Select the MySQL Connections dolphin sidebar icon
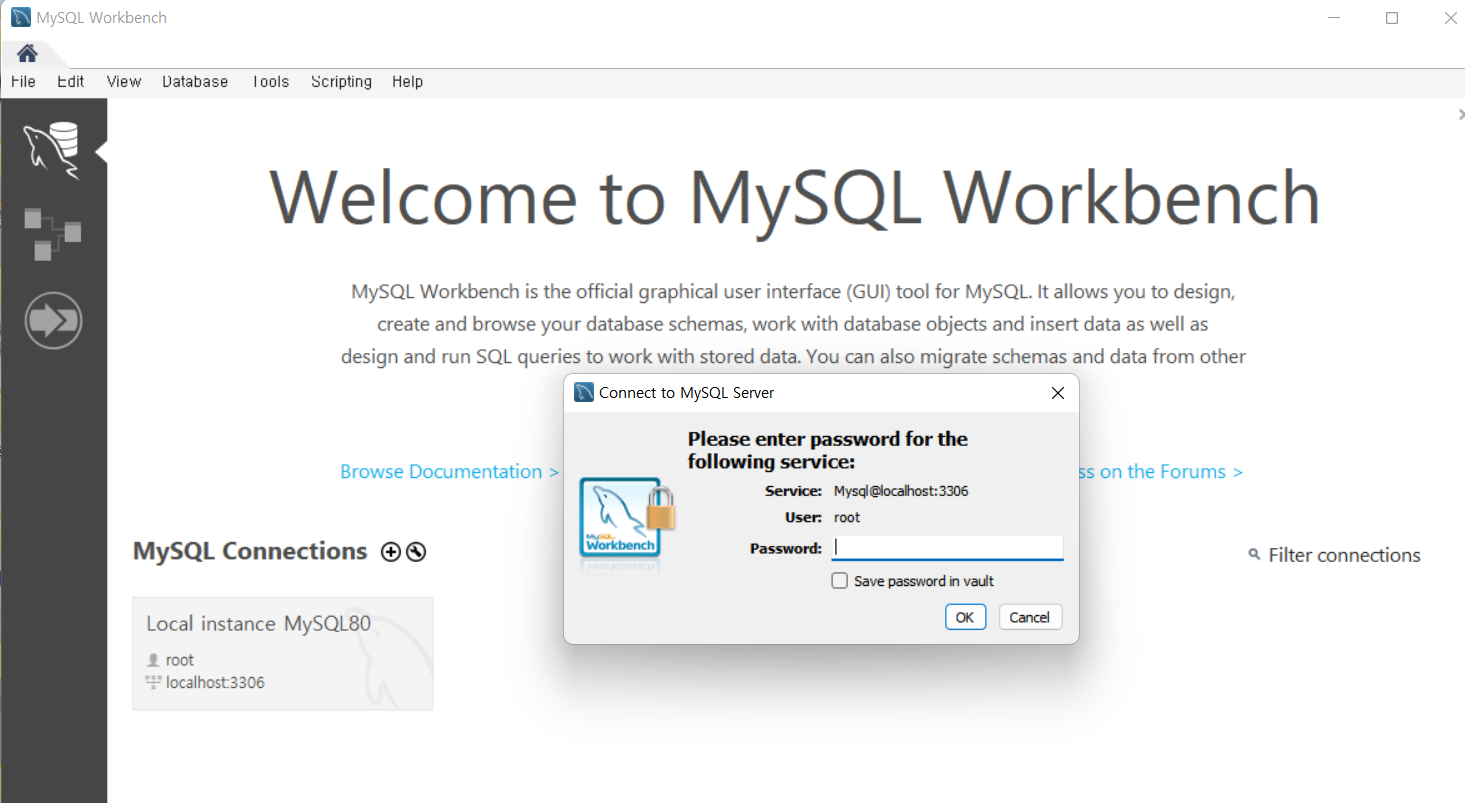Viewport: 1465px width, 803px height. coord(53,151)
